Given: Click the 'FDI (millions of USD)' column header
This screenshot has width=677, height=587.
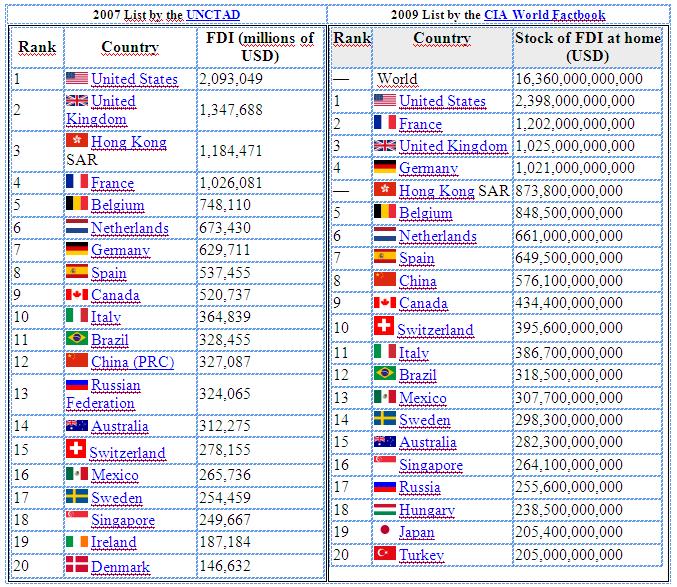Looking at the screenshot, I should click(261, 47).
